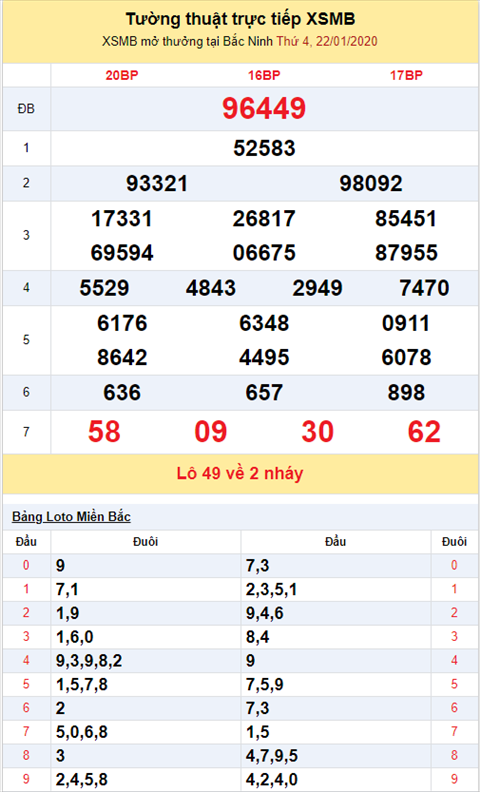Select sixth prize number 657
Screen dimensions: 480x792
click(x=264, y=393)
